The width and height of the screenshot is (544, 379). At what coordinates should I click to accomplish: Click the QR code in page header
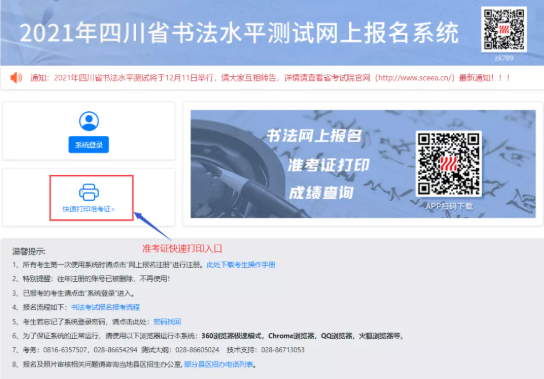pyautogui.click(x=504, y=30)
